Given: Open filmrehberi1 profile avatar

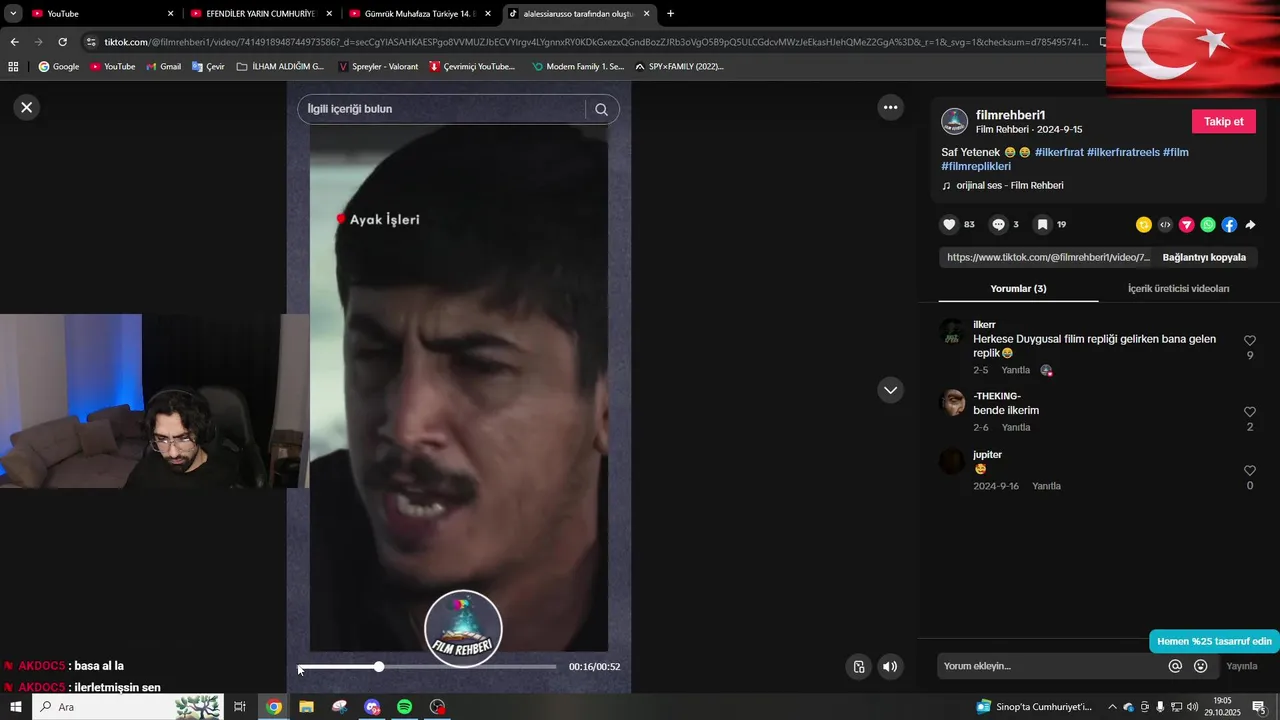Looking at the screenshot, I should 955,121.
